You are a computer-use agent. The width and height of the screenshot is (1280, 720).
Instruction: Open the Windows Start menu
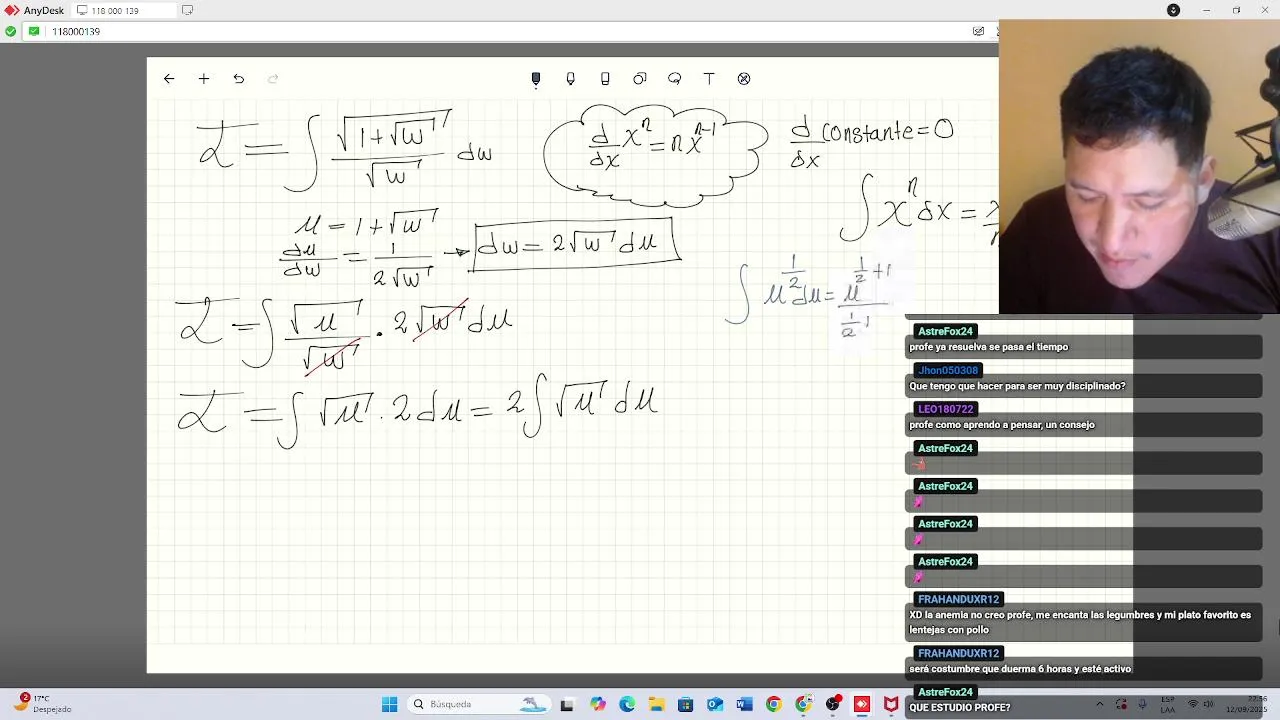coord(389,704)
